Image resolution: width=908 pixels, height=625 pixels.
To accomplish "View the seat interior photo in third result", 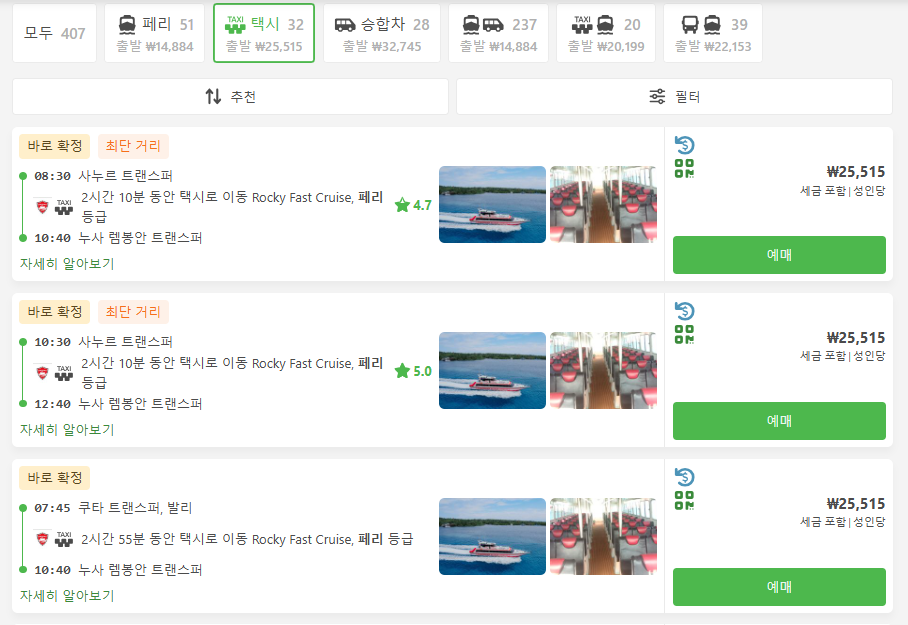I will coord(603,536).
